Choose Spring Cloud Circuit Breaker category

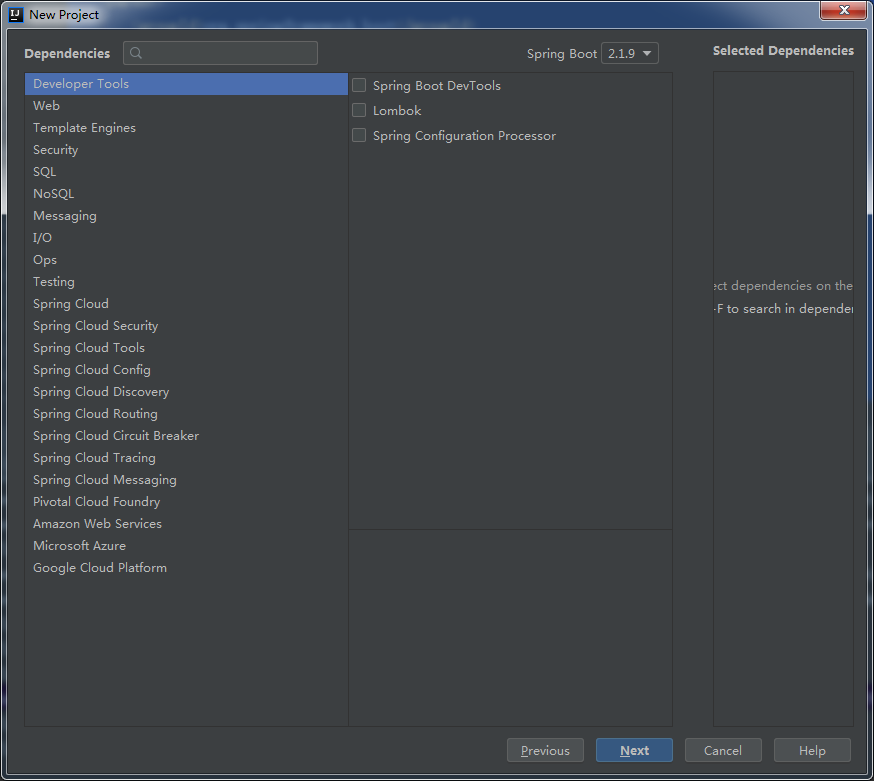point(186,436)
